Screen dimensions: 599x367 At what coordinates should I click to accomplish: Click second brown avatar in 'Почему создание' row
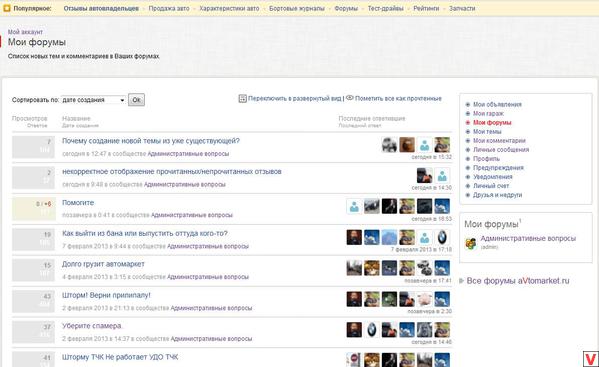tap(407, 145)
